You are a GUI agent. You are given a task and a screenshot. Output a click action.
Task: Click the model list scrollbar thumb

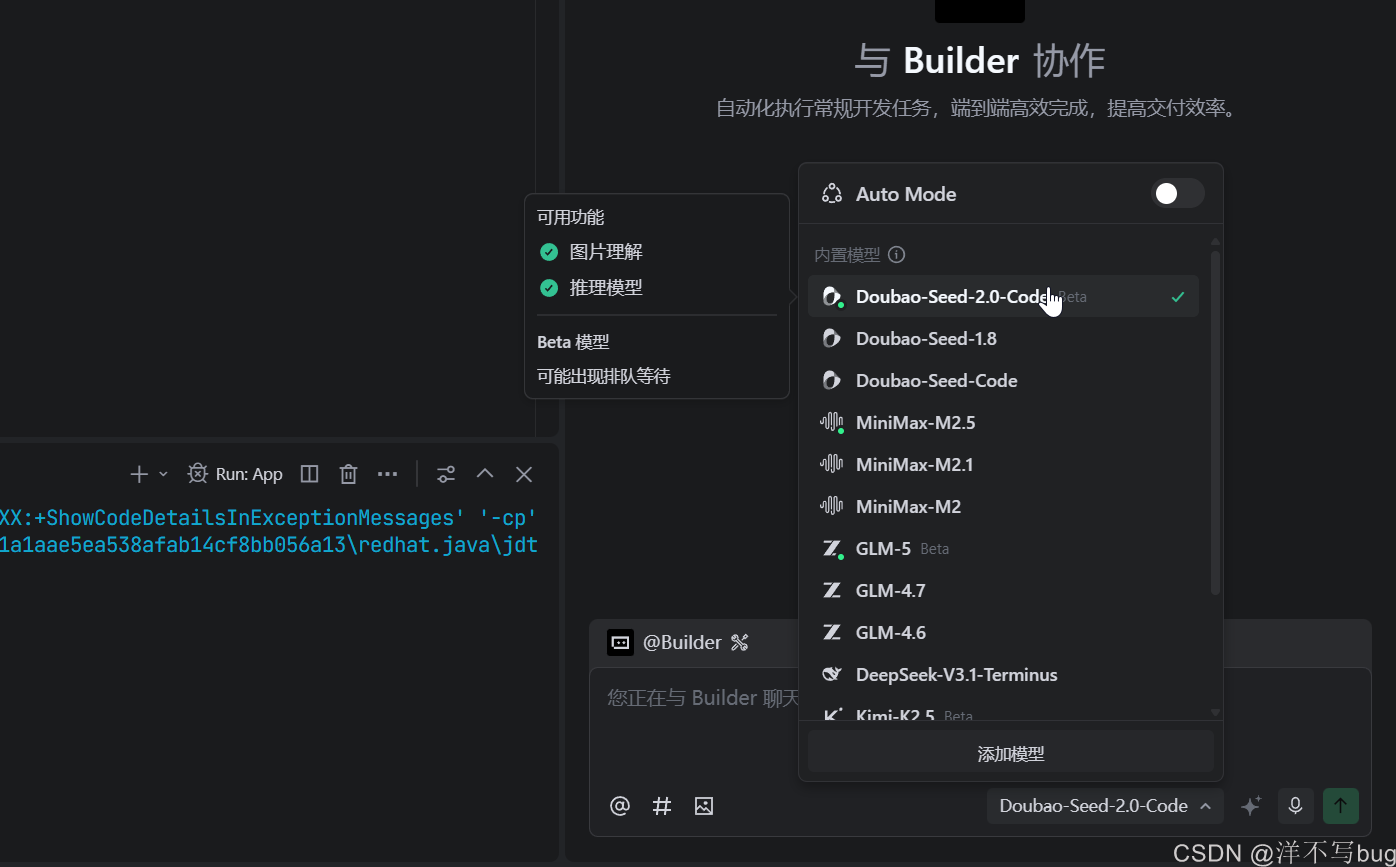[1215, 423]
